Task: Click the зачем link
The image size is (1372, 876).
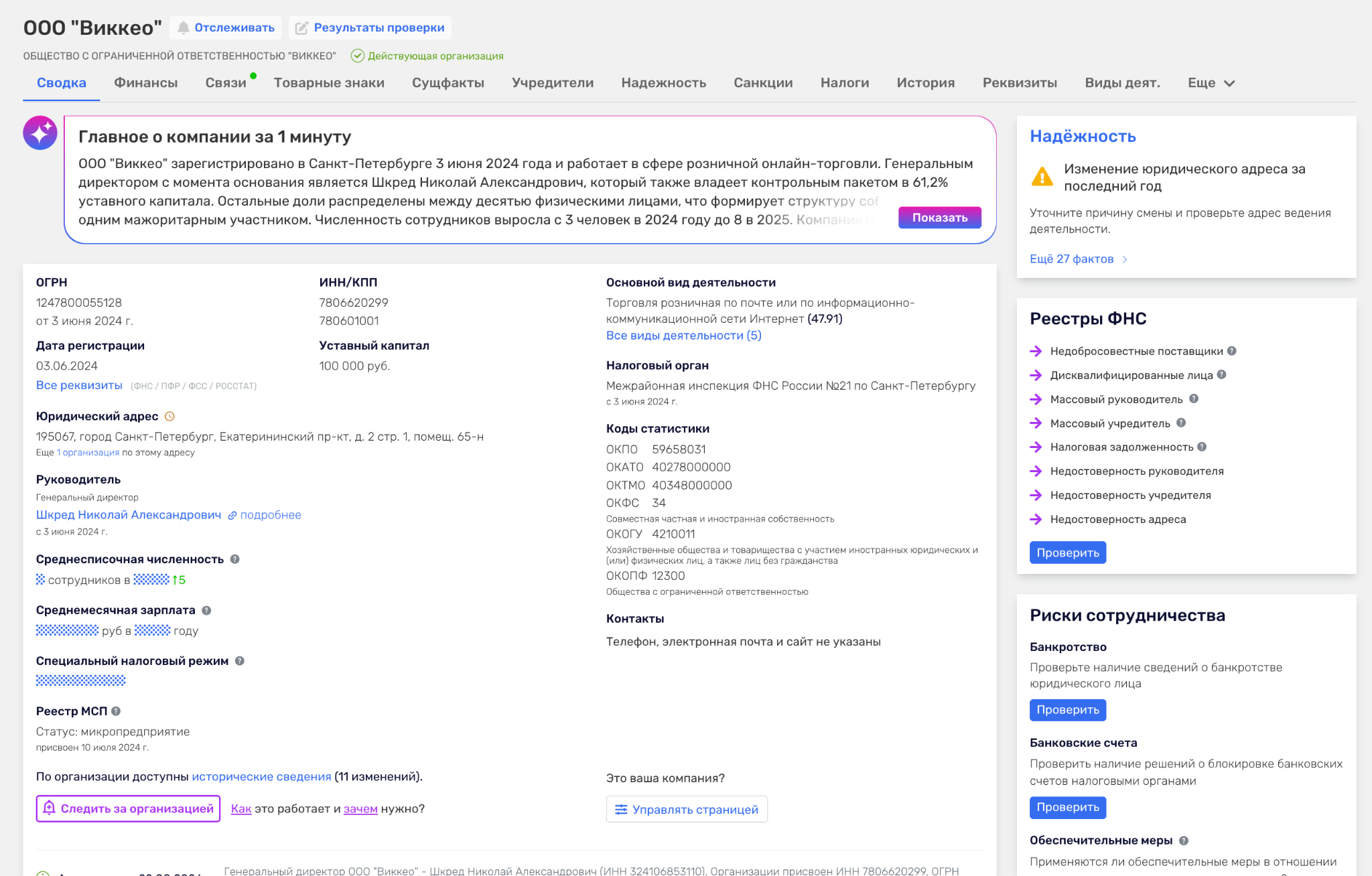Action: [360, 809]
